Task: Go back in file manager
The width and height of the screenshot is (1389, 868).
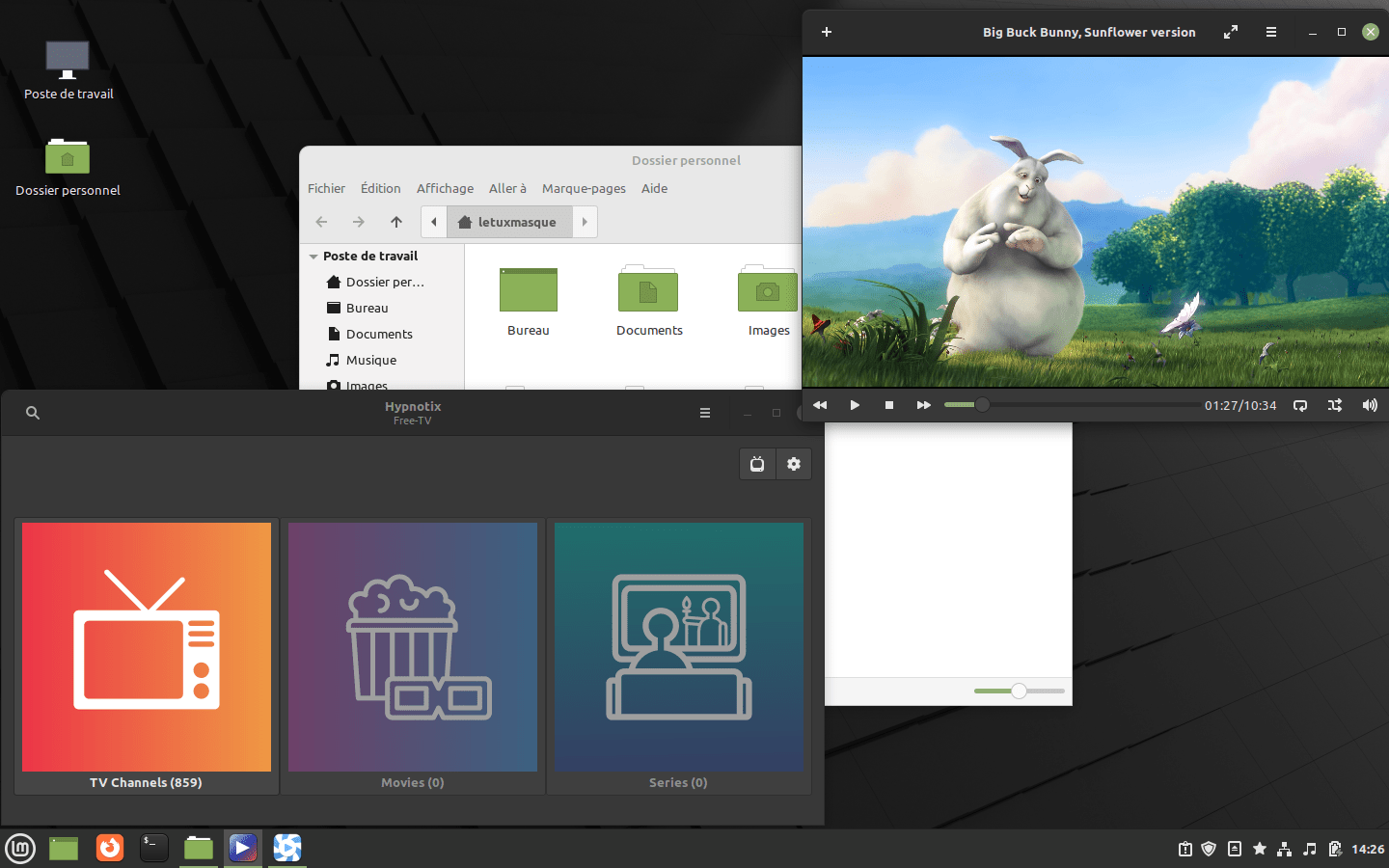Action: (321, 222)
